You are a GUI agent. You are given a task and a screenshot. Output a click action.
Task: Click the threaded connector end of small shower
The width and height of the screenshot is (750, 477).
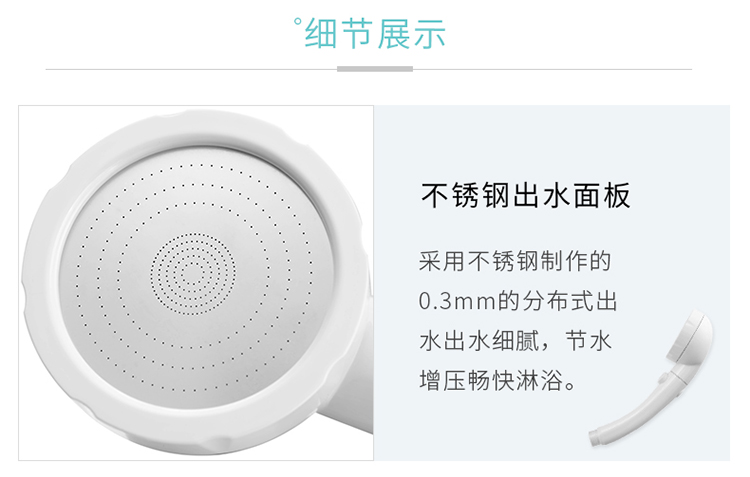tap(597, 438)
